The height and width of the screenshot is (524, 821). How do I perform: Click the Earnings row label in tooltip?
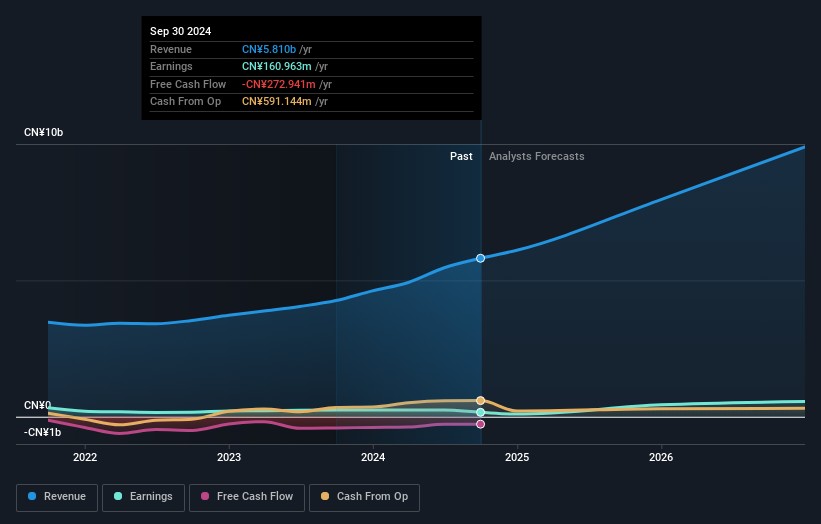click(x=171, y=66)
